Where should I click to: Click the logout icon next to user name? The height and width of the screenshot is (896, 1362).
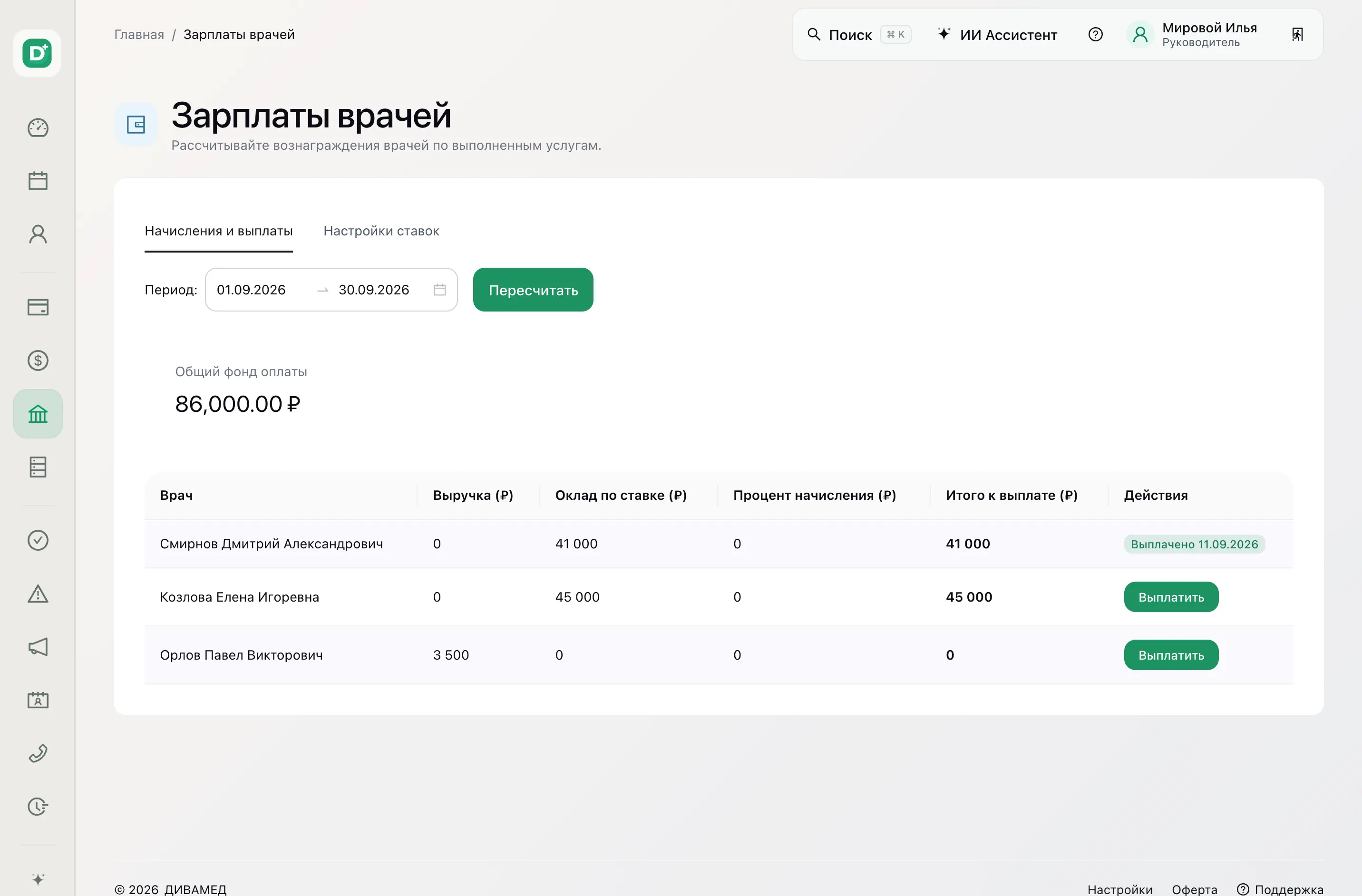1297,34
